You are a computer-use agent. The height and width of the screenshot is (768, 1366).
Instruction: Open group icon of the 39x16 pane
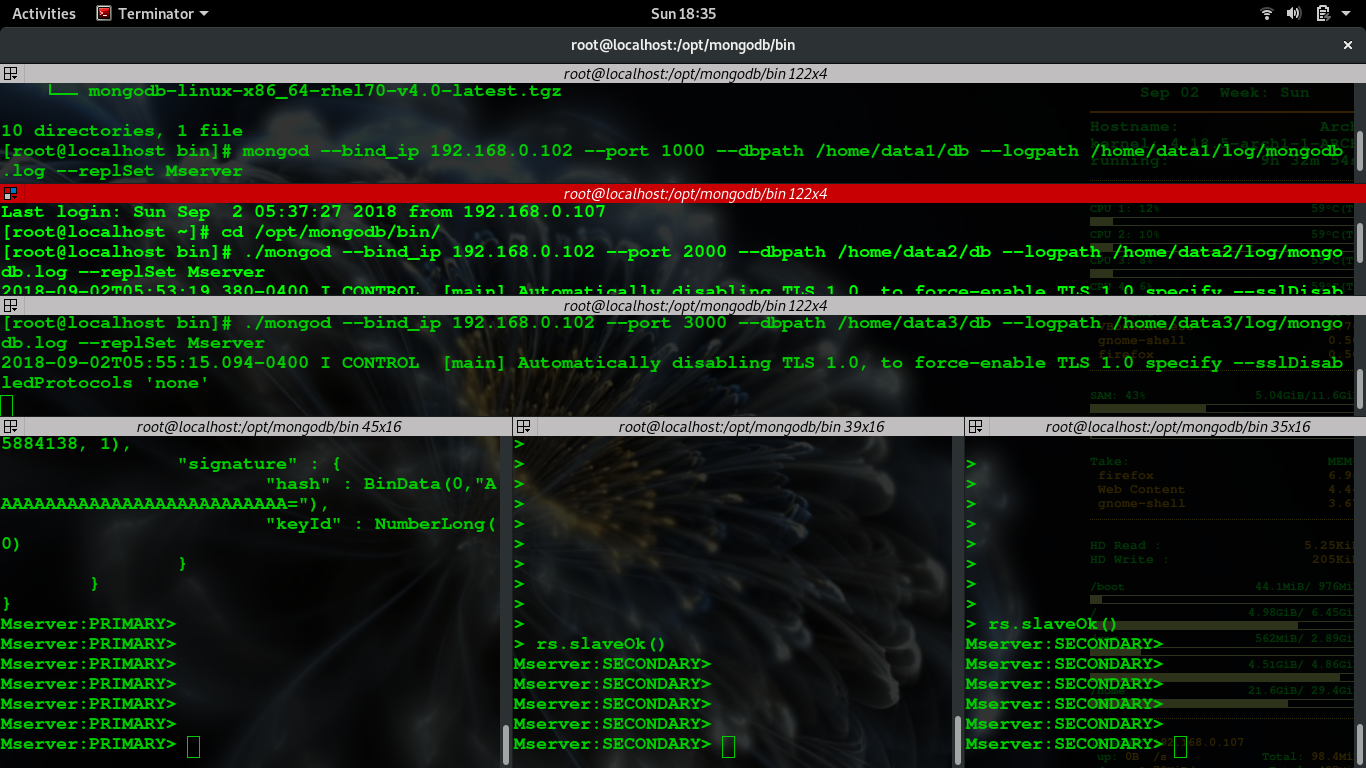pyautogui.click(x=523, y=427)
